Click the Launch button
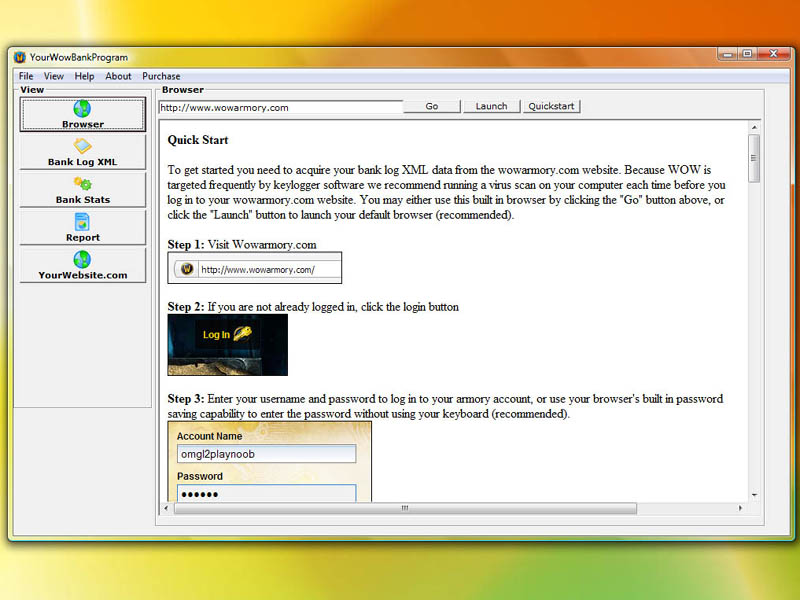 click(x=491, y=106)
